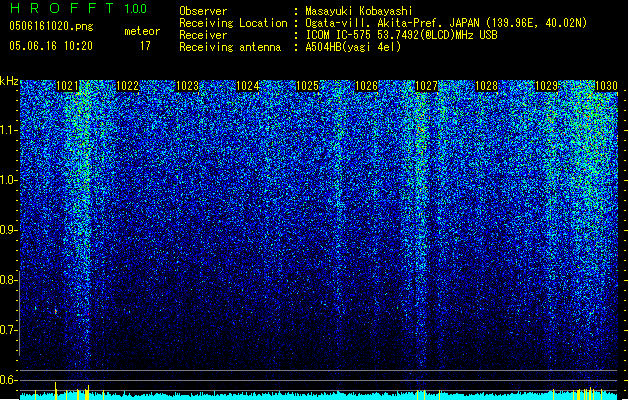Screen dimensions: 629x400
Task: Click the 1025 time marker
Action: pyautogui.click(x=307, y=86)
